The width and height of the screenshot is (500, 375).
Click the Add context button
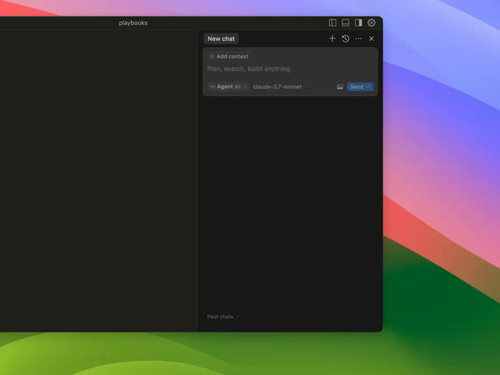point(229,56)
